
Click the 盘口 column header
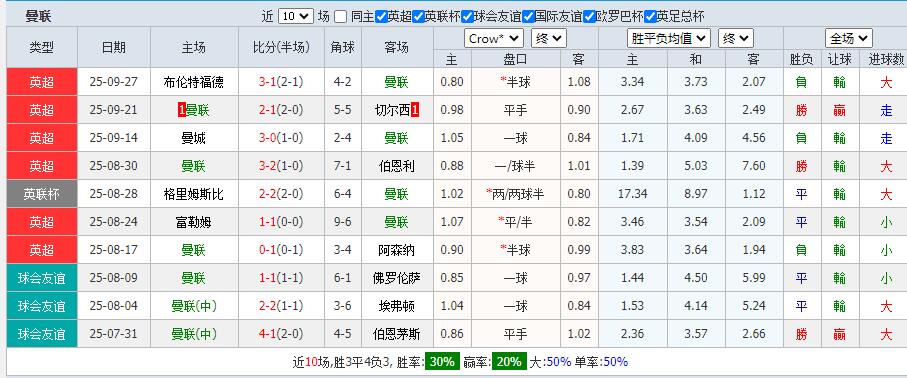pyautogui.click(x=515, y=59)
